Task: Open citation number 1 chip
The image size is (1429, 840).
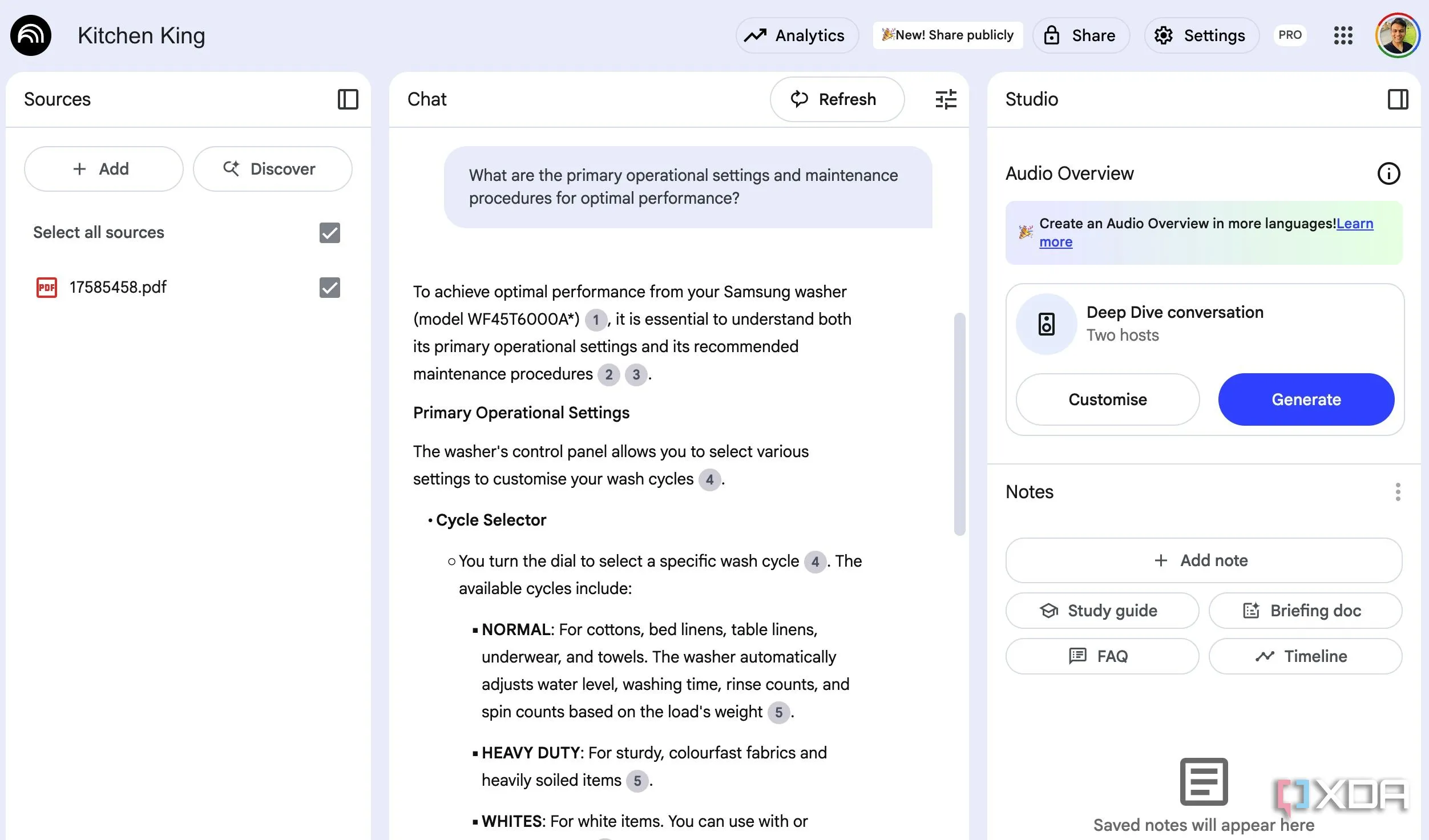Action: (x=596, y=320)
